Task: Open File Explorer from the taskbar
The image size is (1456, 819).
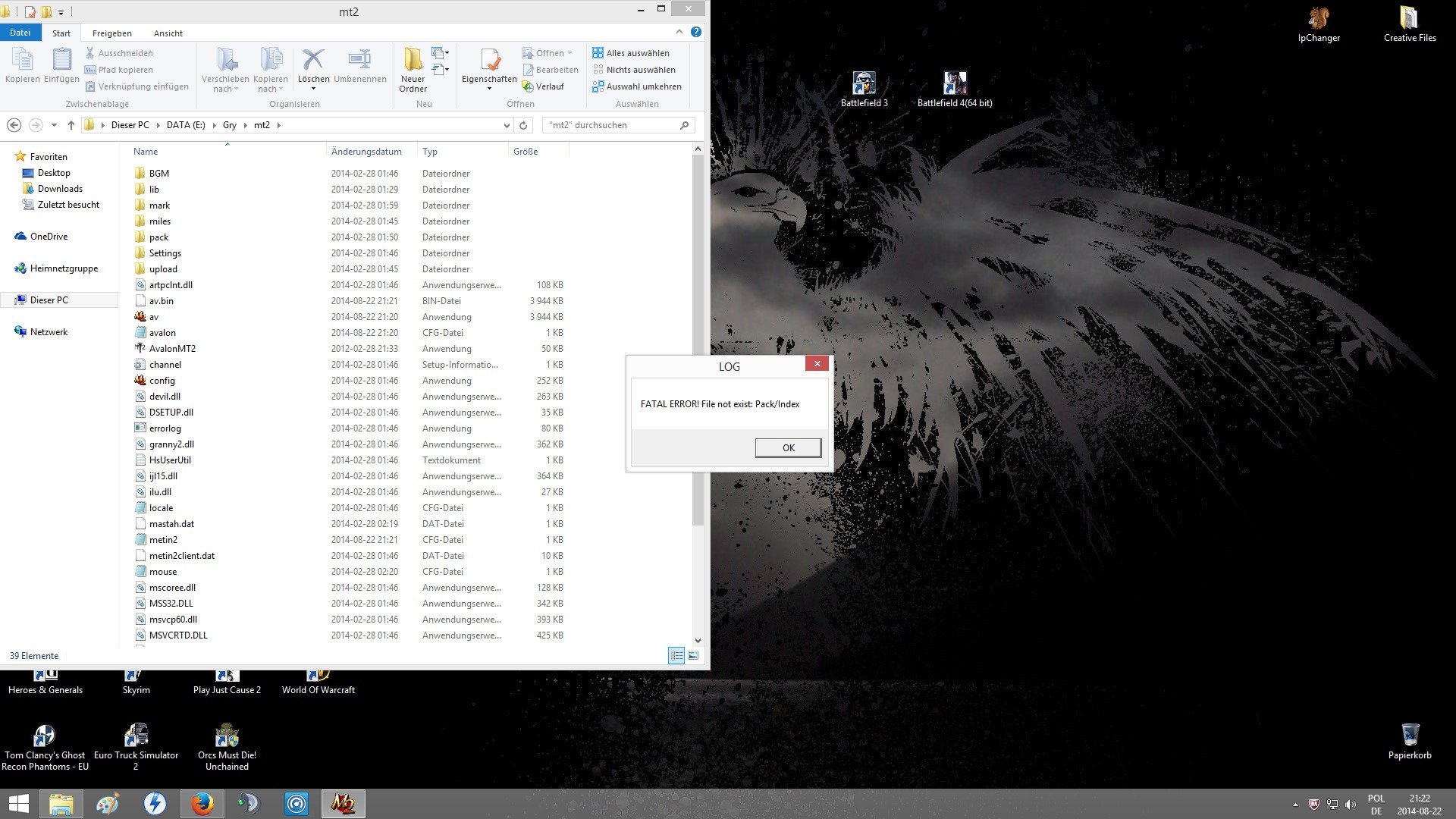Action: (61, 804)
